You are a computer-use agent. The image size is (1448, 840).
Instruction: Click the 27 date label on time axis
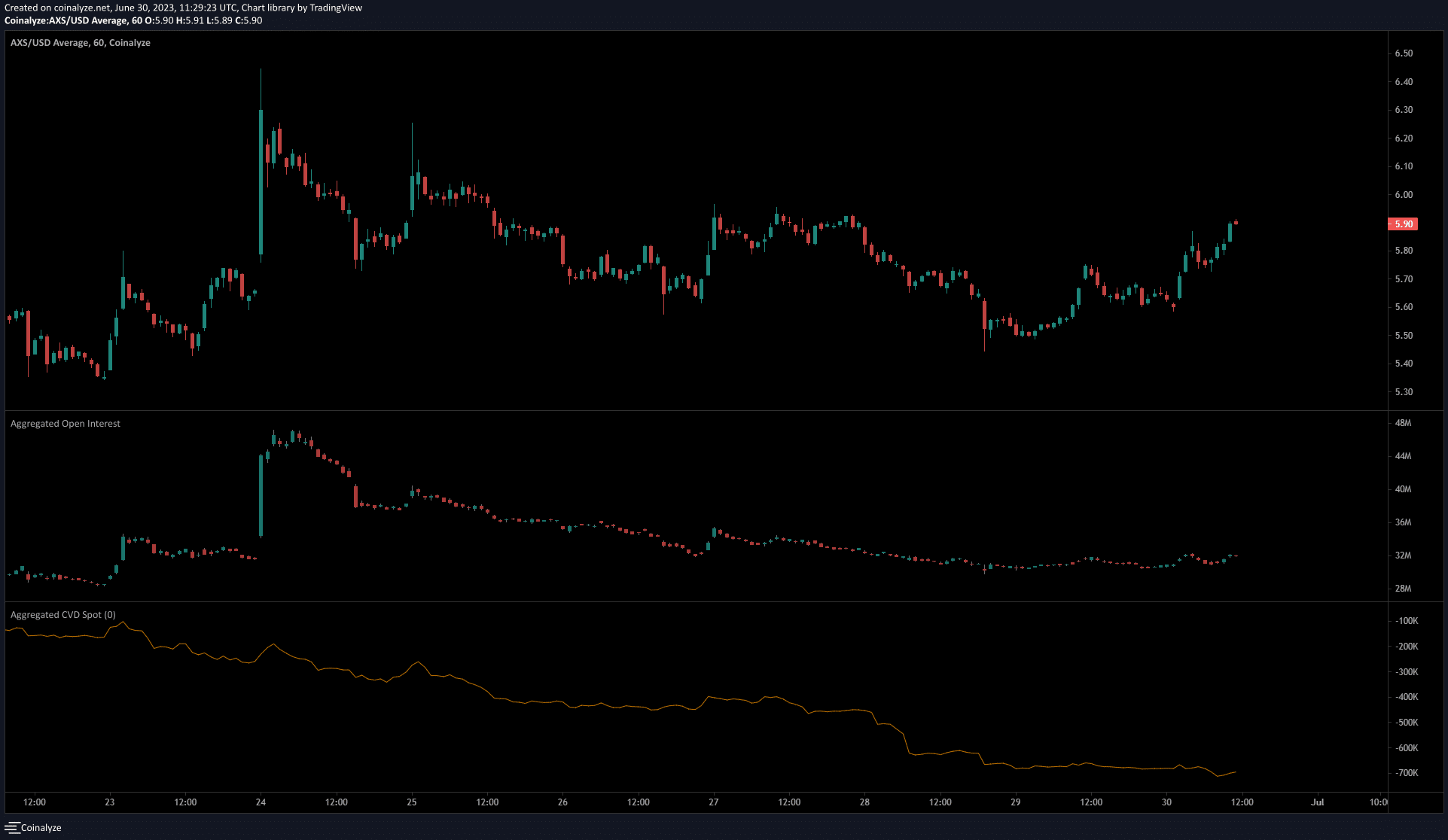(714, 802)
